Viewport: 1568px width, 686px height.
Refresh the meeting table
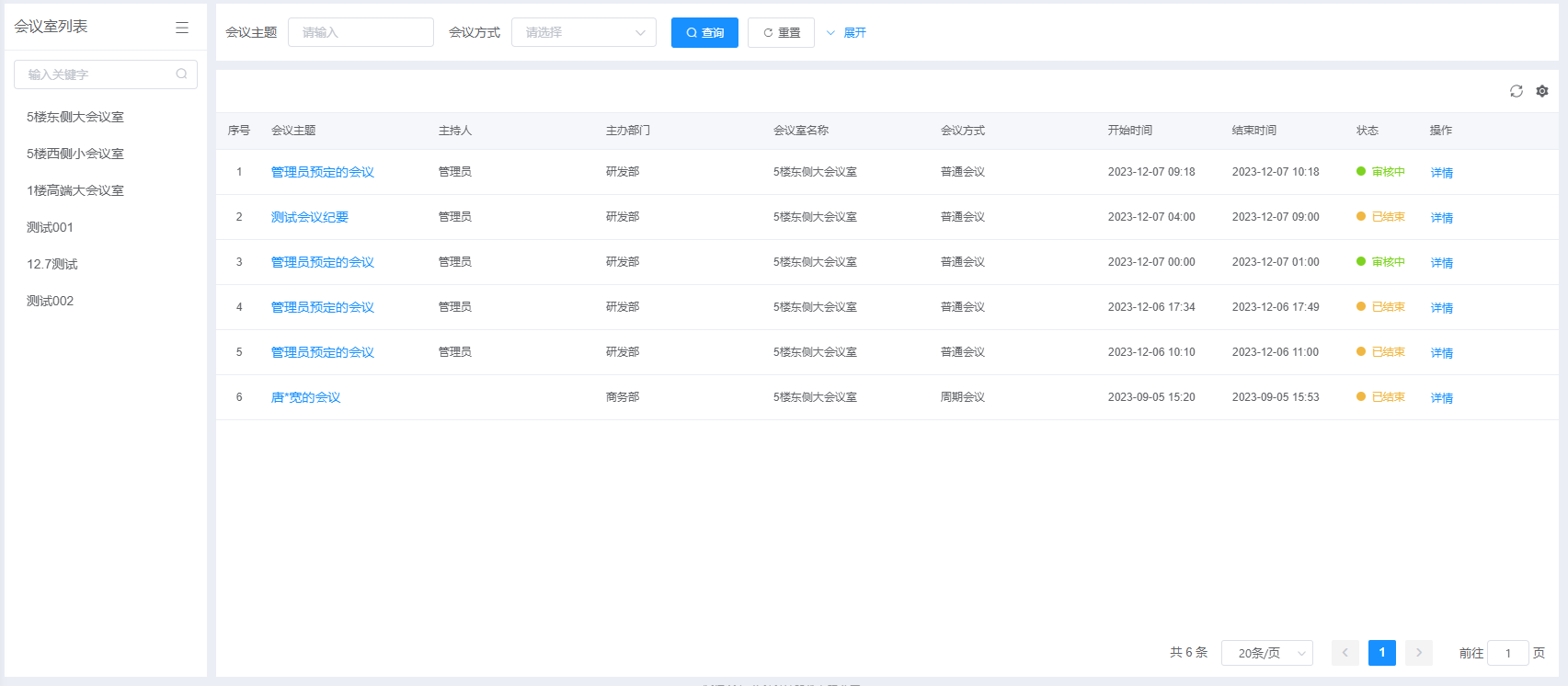(1516, 91)
